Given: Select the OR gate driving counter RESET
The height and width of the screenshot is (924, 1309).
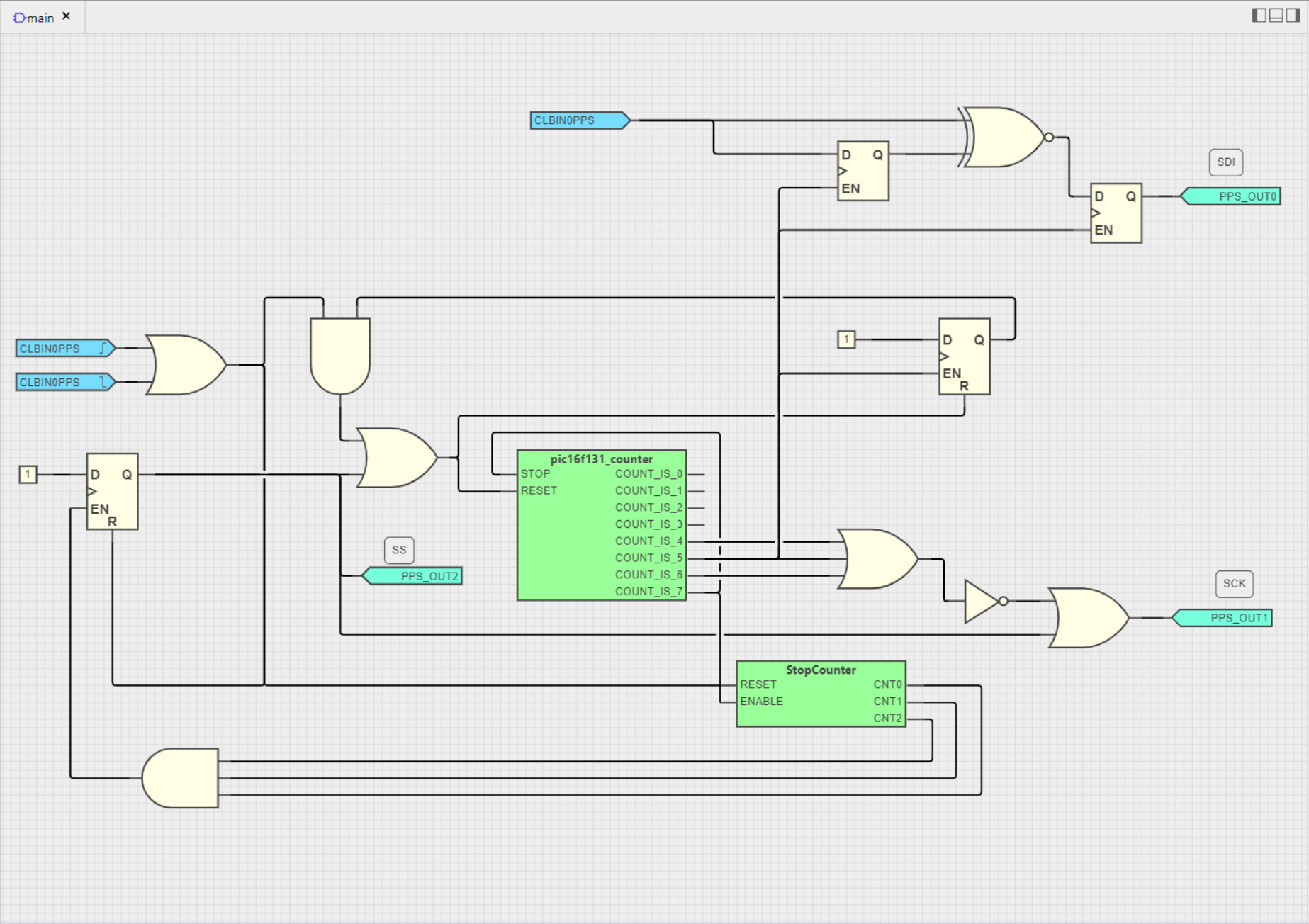Looking at the screenshot, I should [396, 458].
